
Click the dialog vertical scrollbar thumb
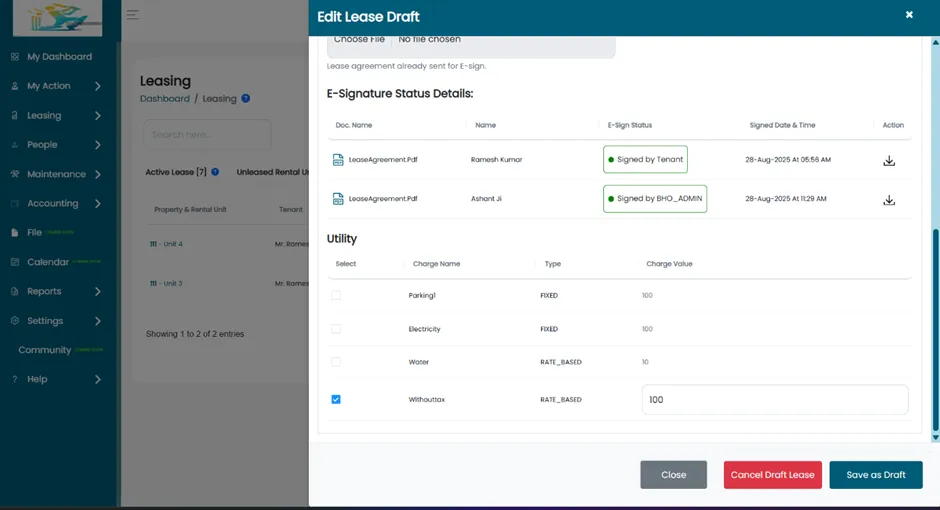pos(935,330)
